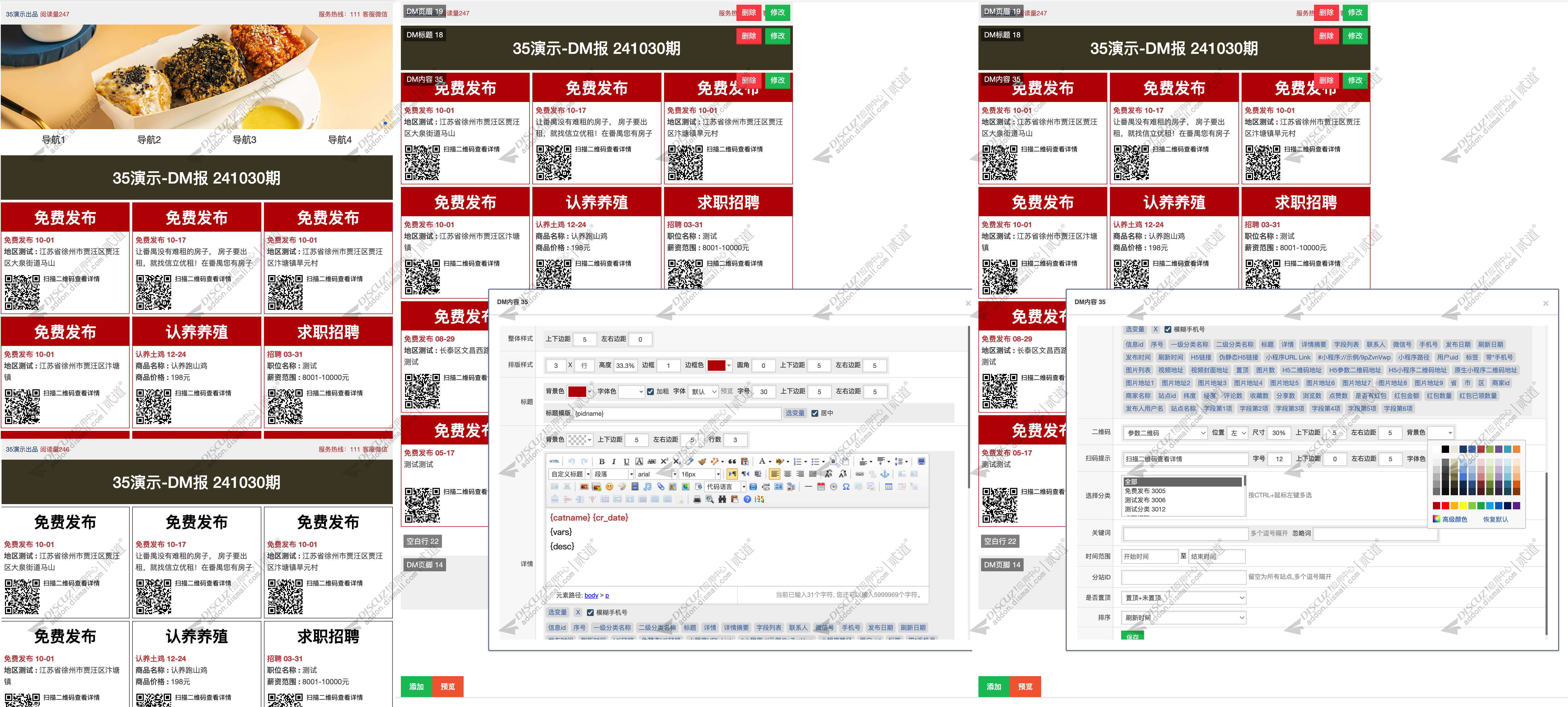
Task: Open search and replace binoculars icon
Action: point(723,499)
